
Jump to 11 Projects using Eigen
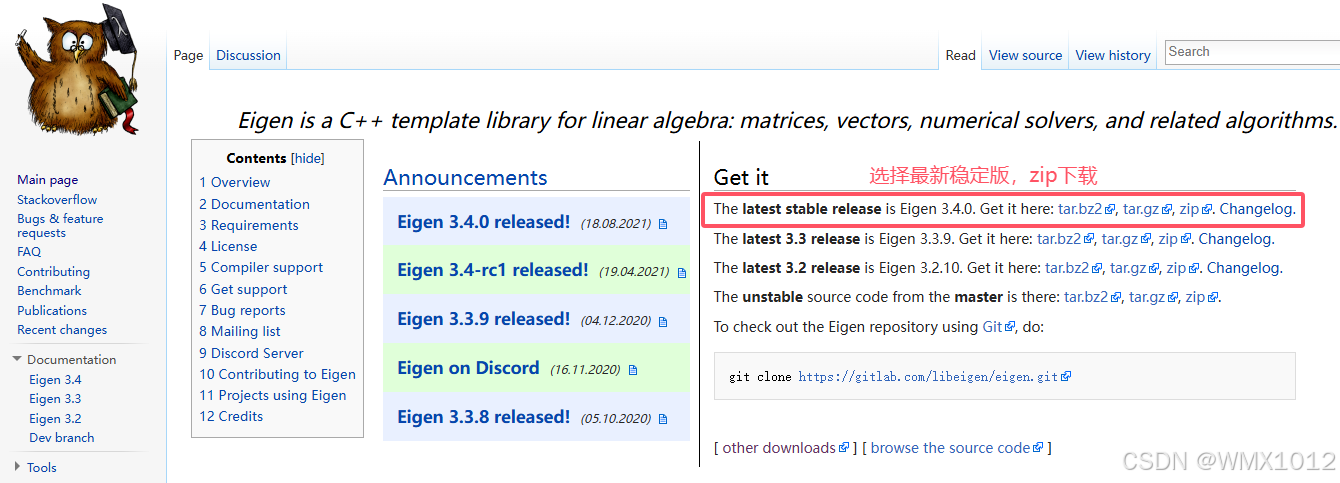tap(272, 395)
